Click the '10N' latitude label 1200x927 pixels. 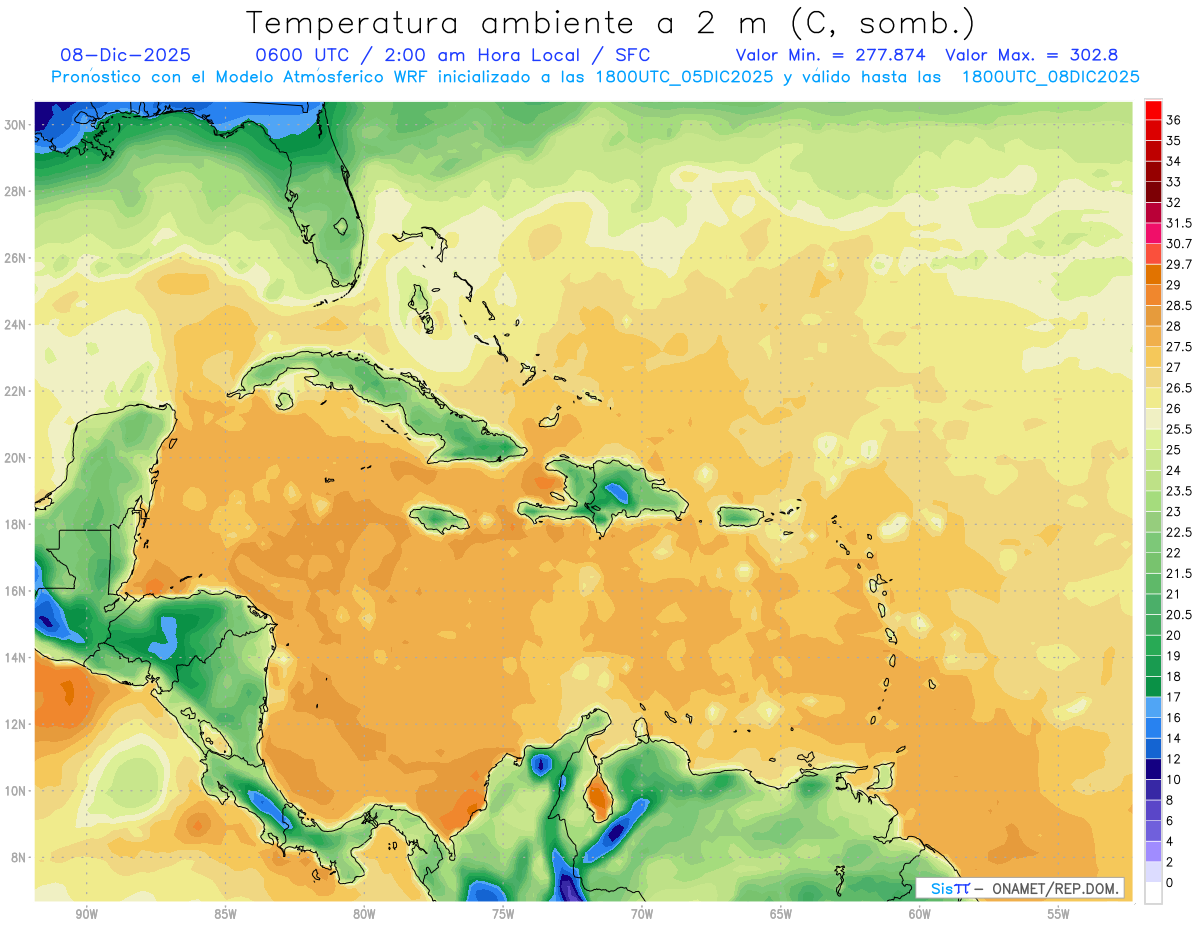(x=16, y=791)
